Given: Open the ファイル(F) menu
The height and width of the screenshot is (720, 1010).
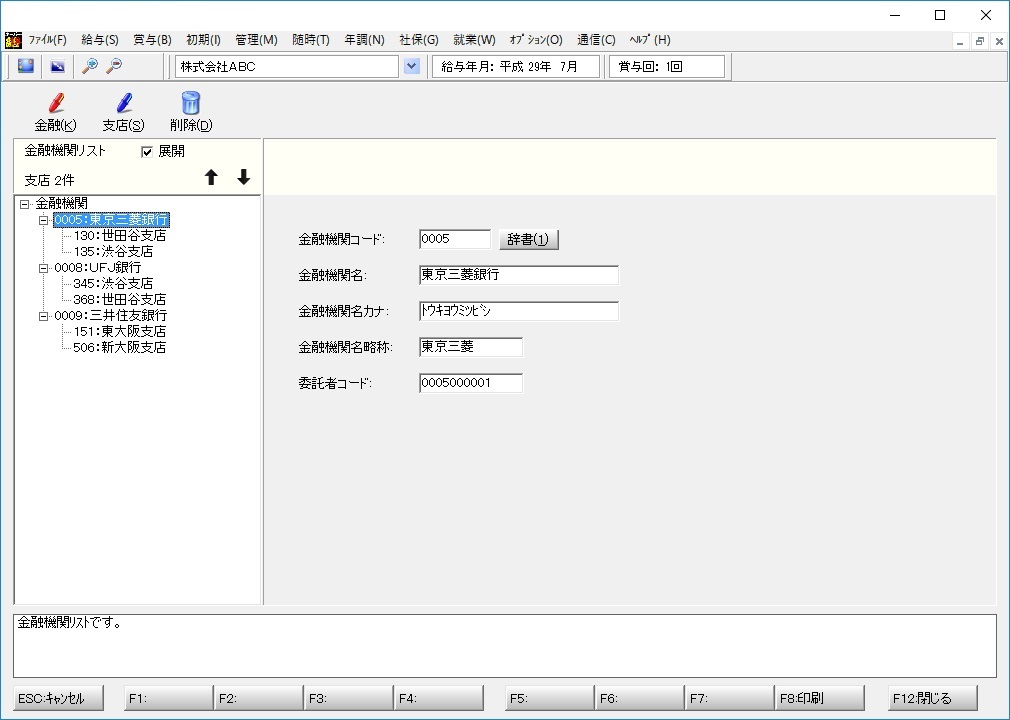Looking at the screenshot, I should coord(48,40).
